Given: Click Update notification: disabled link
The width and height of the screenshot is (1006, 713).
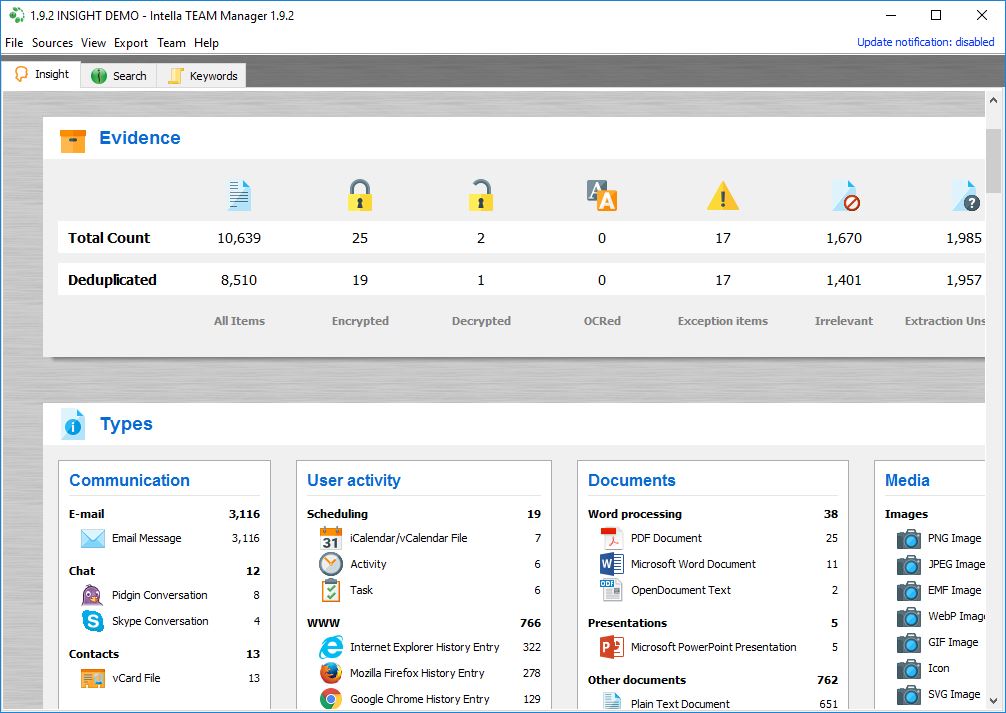Looking at the screenshot, I should click(x=925, y=42).
